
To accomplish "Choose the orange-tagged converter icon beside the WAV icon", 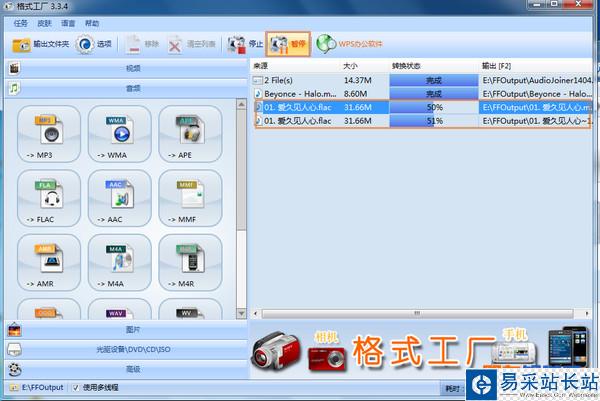I will coord(49,311).
